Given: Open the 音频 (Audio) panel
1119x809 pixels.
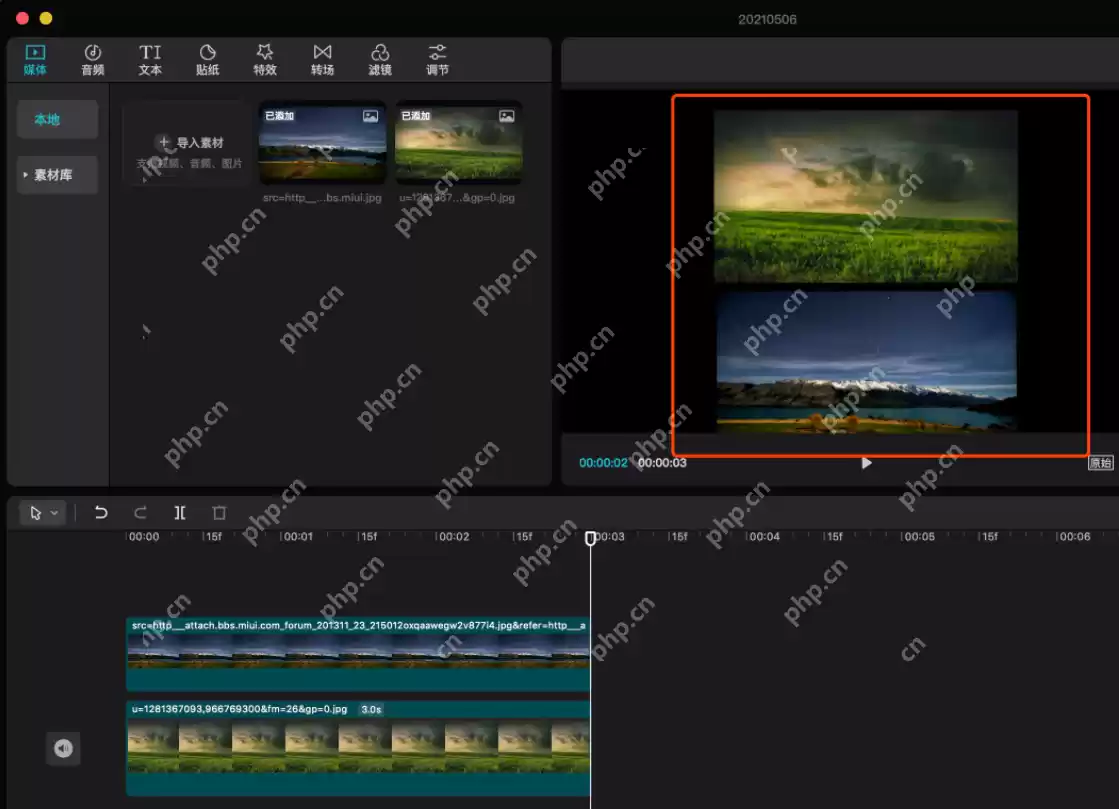Looking at the screenshot, I should pyautogui.click(x=92, y=58).
